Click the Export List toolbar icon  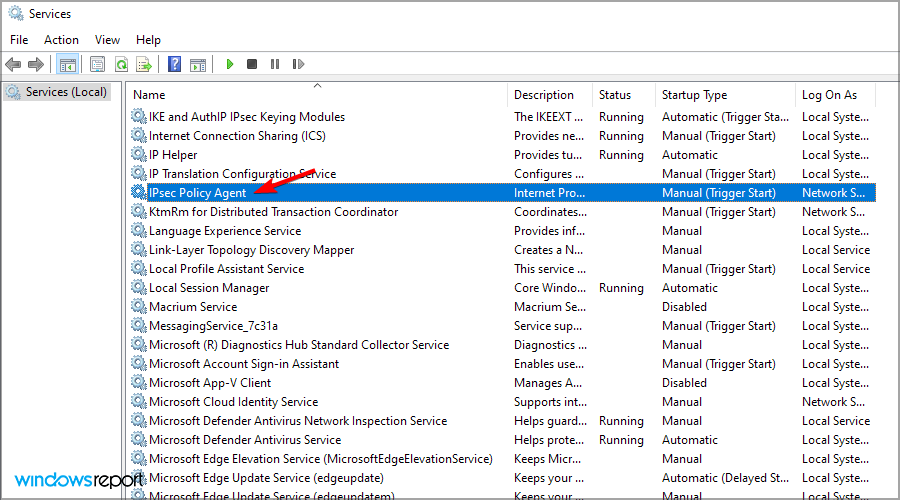click(x=144, y=64)
